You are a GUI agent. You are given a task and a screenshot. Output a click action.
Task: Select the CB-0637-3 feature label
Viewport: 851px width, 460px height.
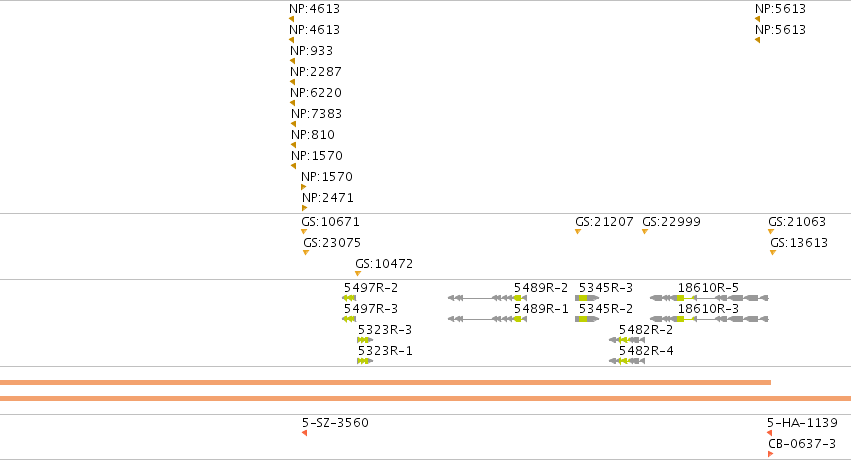802,444
